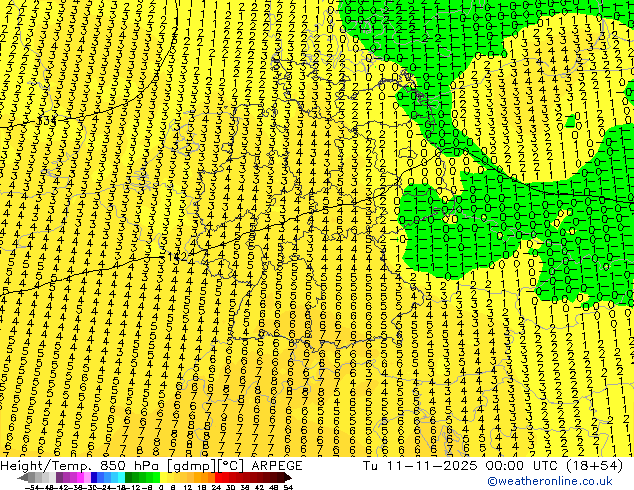The image size is (634, 490).
Task: Click the '24' label under the legend
Action: 216,487
